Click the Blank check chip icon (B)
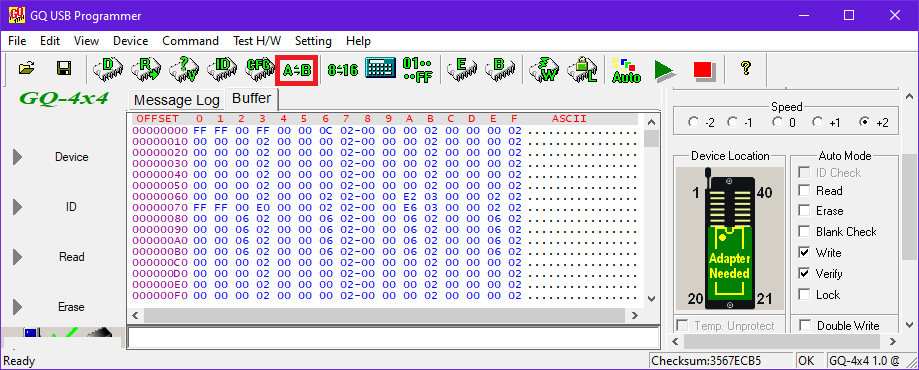The image size is (919, 370). point(499,69)
